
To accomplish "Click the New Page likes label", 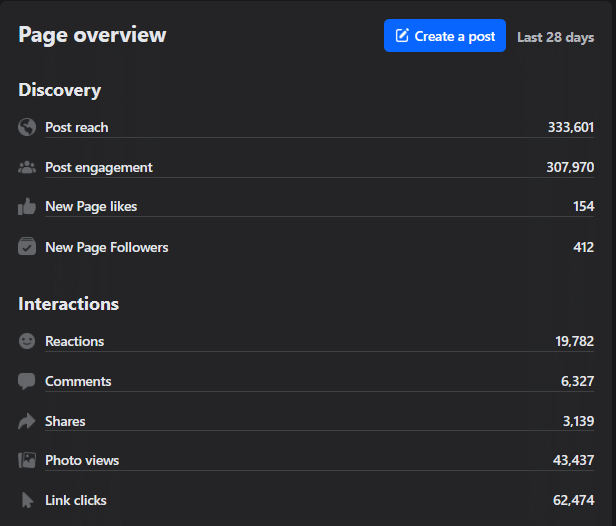I will tap(91, 207).
